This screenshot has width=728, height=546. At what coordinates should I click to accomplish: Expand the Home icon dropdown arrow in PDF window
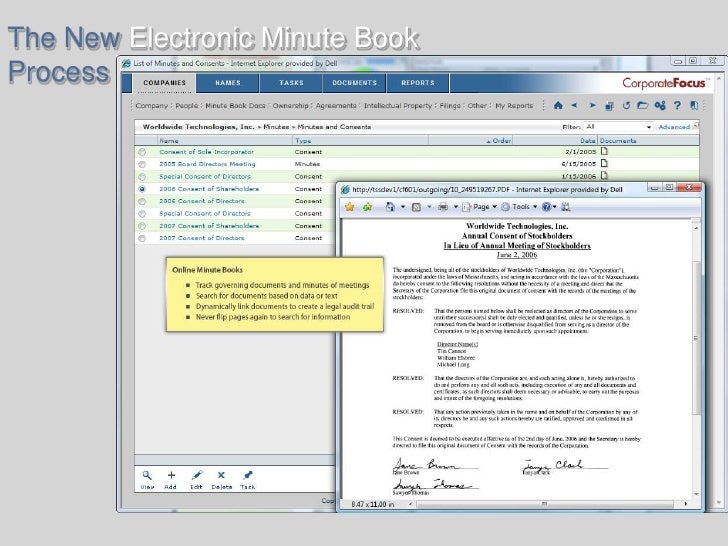[x=403, y=207]
